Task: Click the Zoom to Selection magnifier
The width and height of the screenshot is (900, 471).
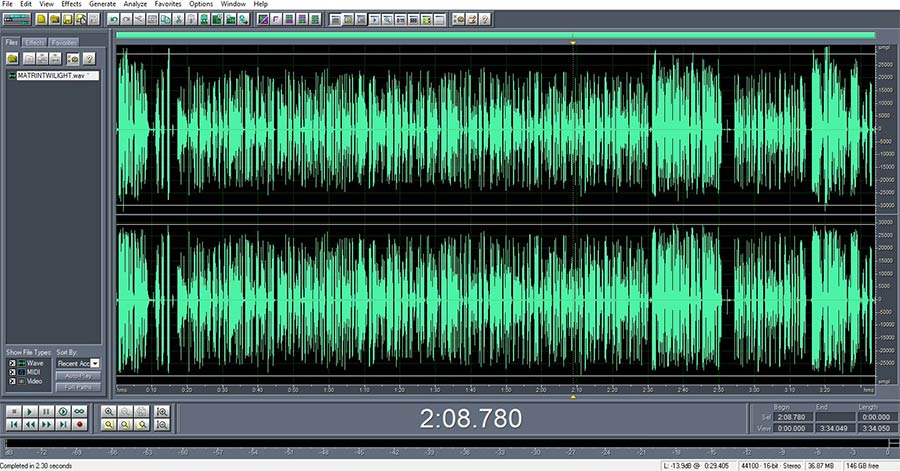Action: 108,425
